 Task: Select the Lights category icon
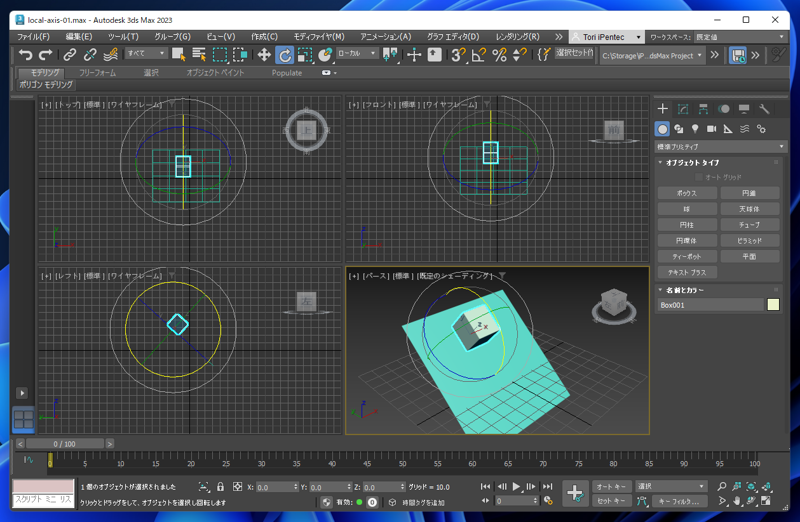(695, 129)
